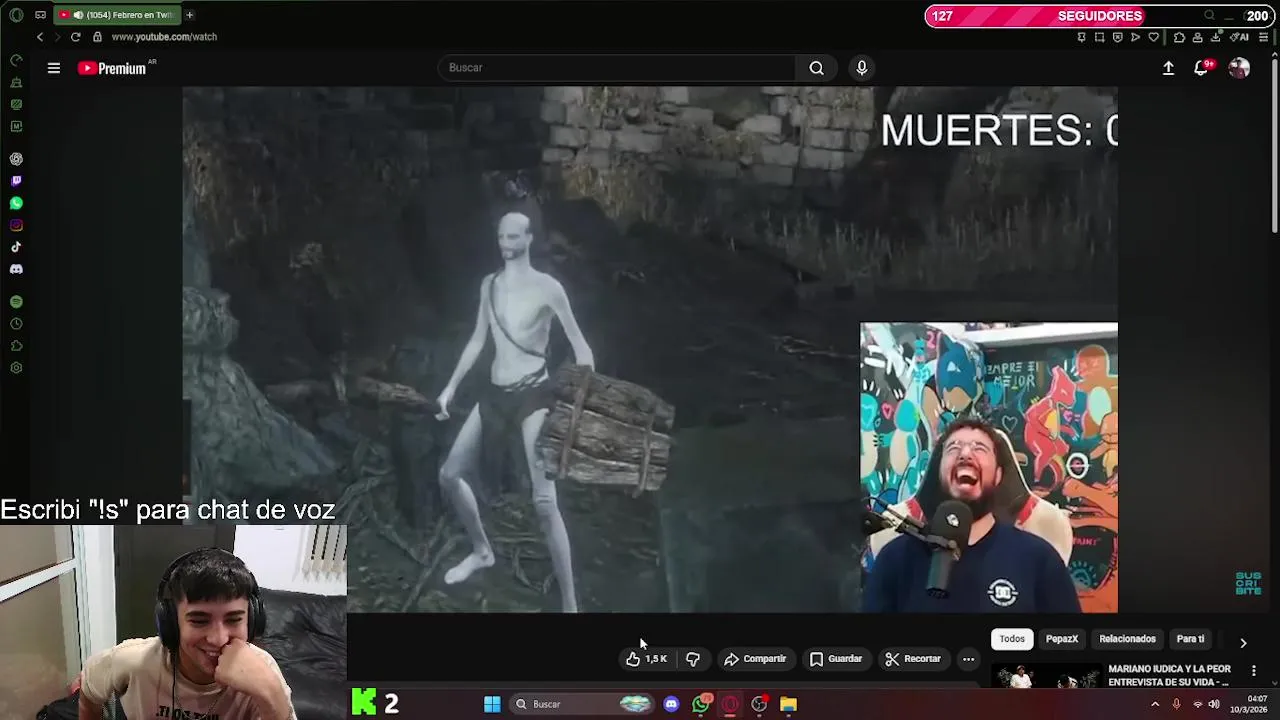Focus the YouTube Buscar search field
1280x720 pixels.
point(617,68)
